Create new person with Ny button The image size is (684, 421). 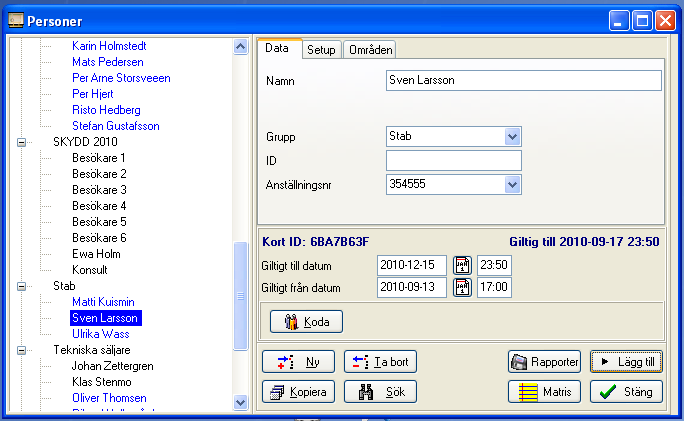[298, 362]
